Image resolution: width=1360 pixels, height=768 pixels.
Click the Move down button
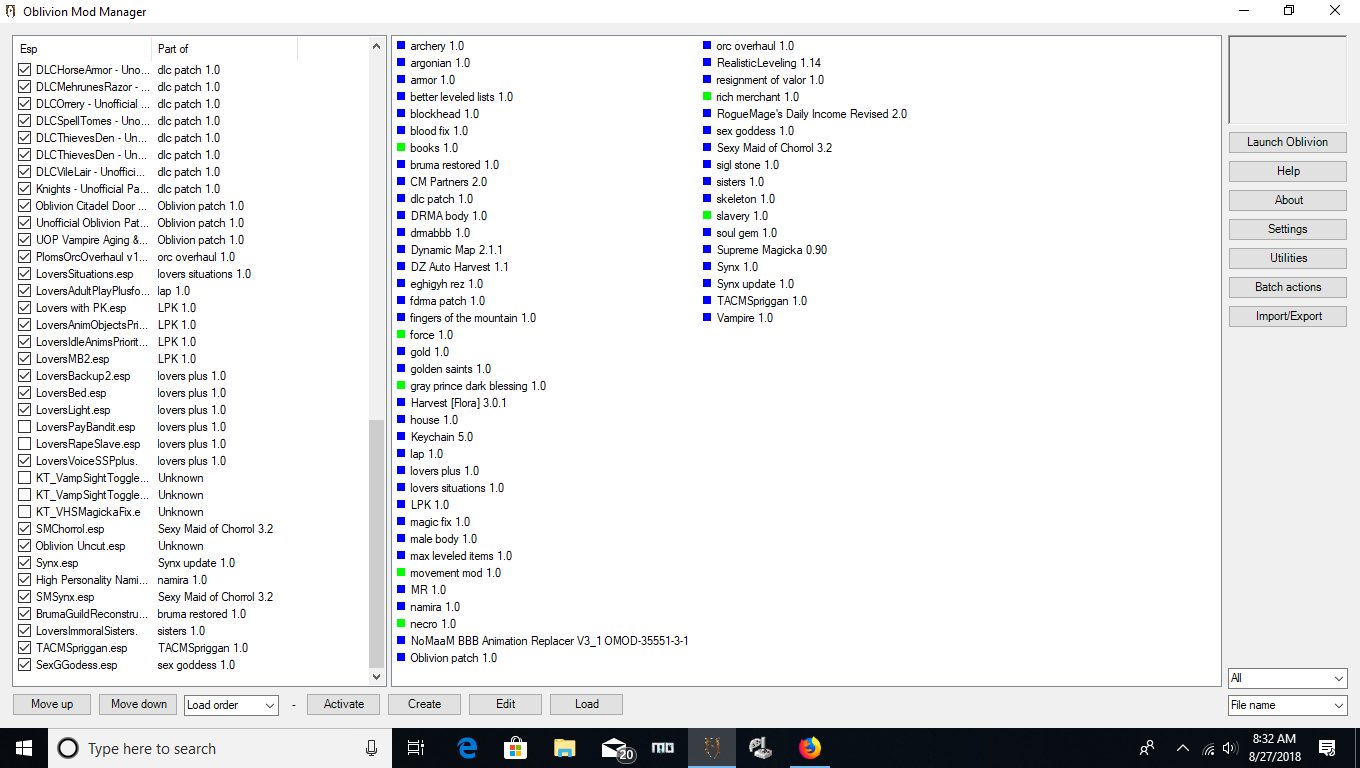pos(139,704)
